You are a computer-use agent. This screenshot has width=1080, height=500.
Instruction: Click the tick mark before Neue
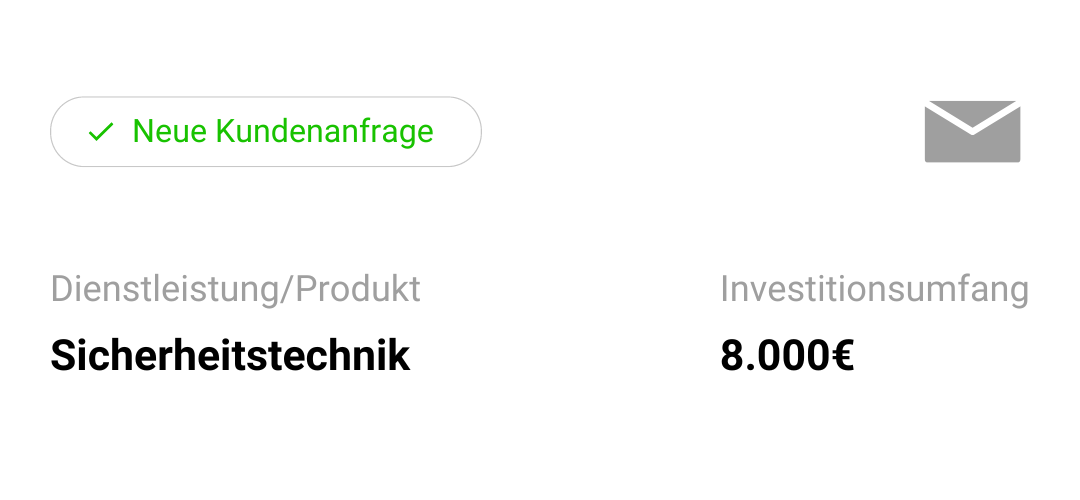click(x=101, y=132)
